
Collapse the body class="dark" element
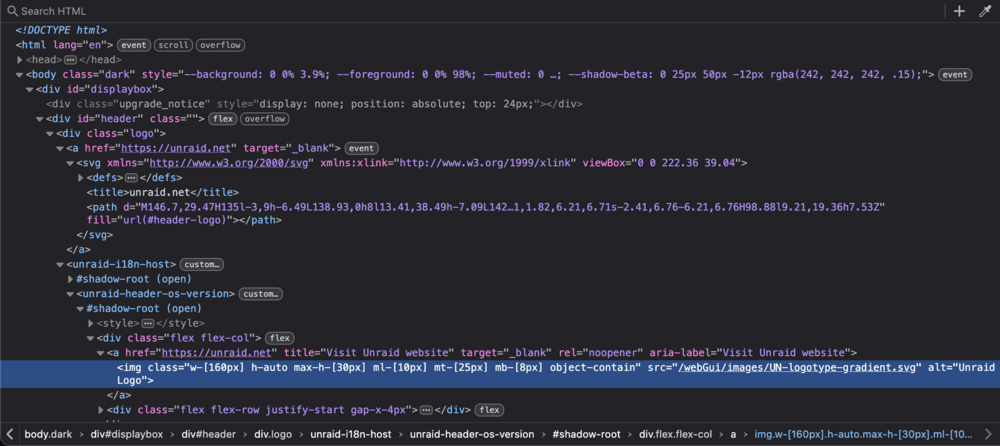19,75
